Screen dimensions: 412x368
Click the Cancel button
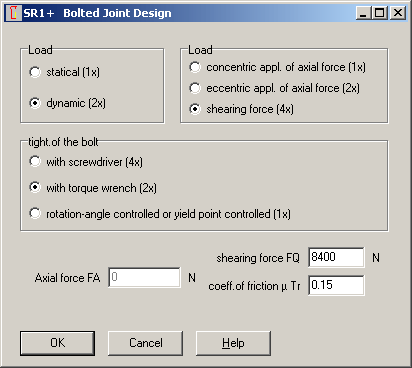(x=145, y=343)
